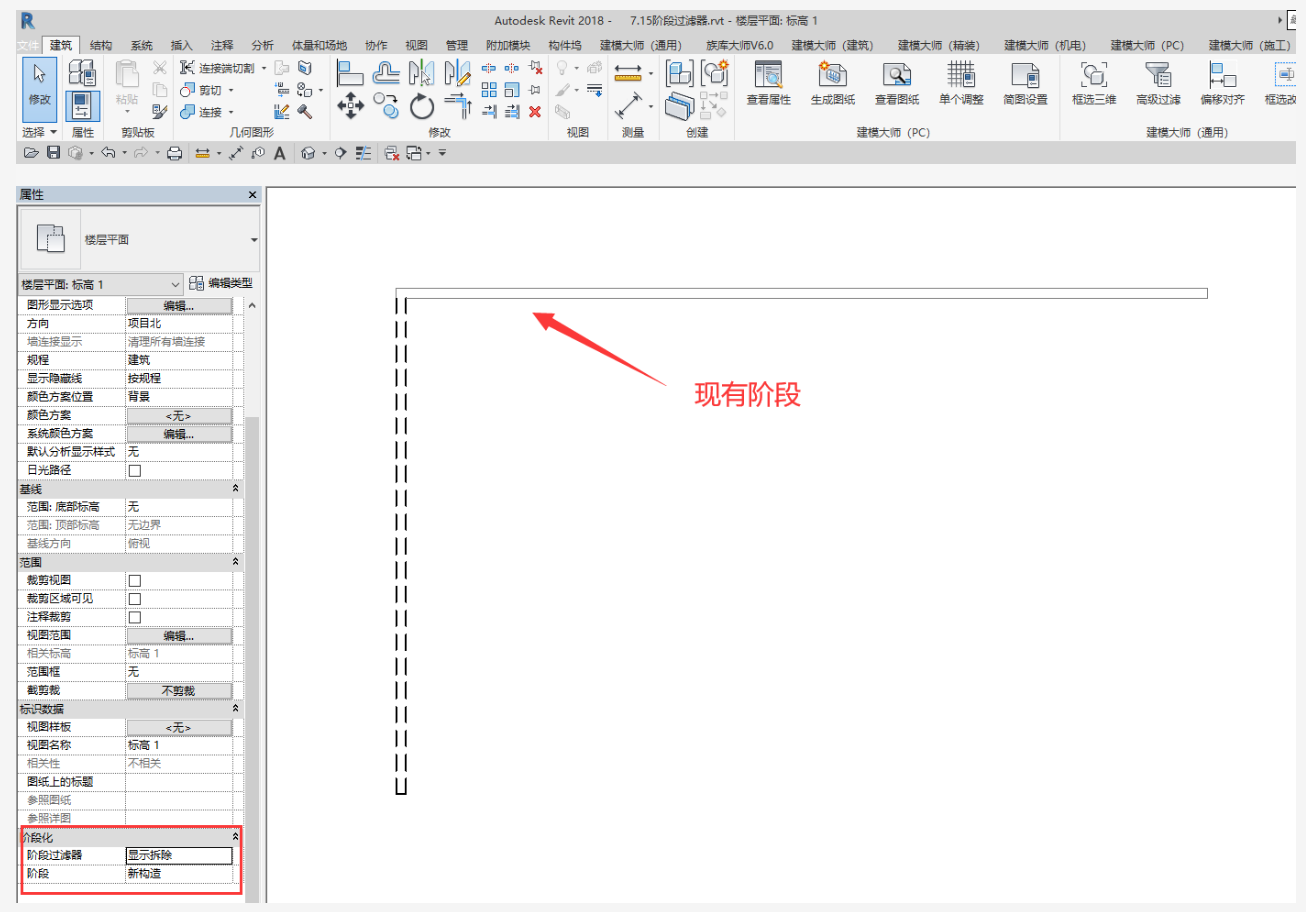
Task: Toggle the Properties palette button in 属性 panel
Action: pos(82,106)
